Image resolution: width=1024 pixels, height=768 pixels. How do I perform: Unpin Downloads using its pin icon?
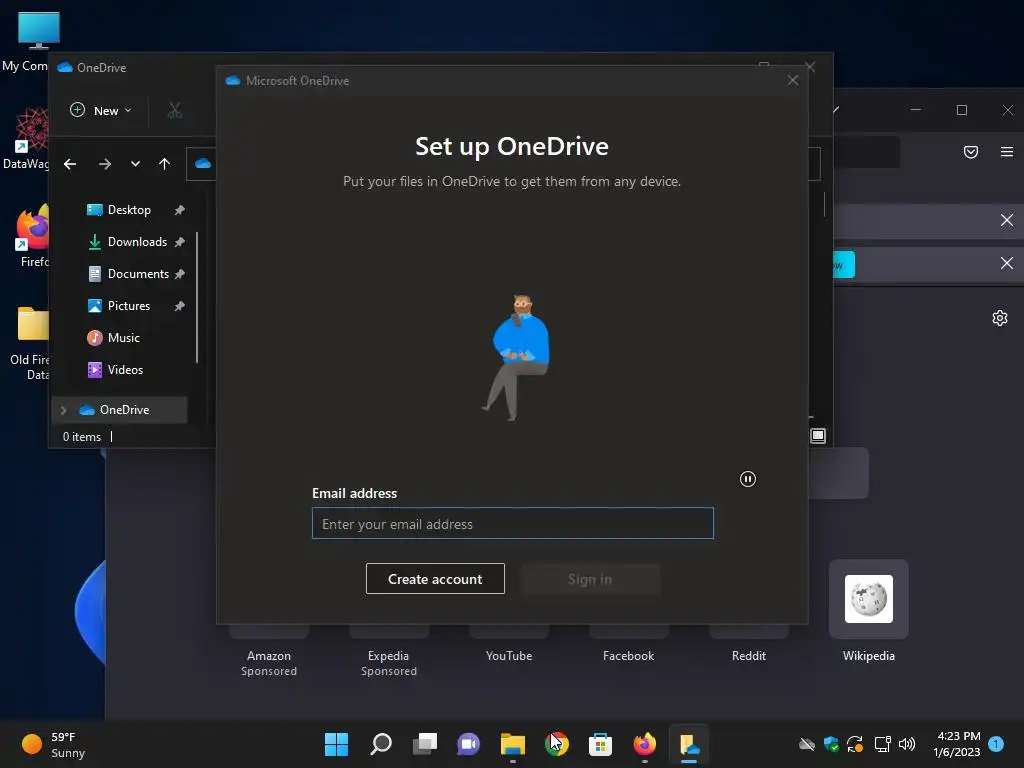point(180,242)
